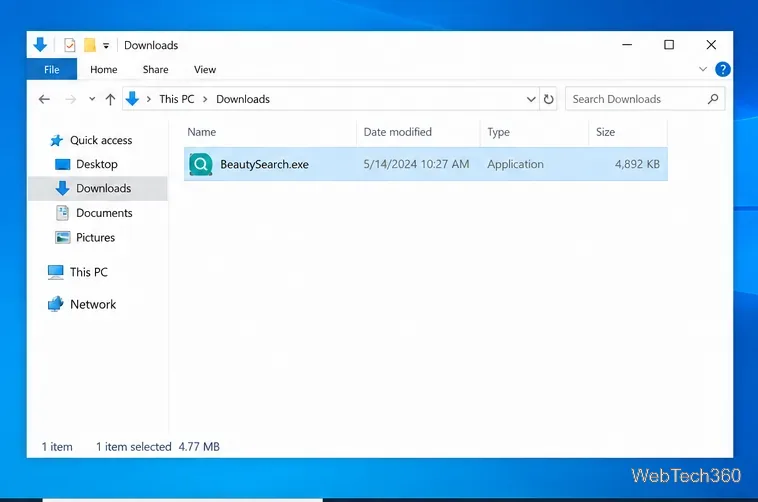Switch to the View ribbon tab
Screen dimensions: 758x502
[205, 70]
